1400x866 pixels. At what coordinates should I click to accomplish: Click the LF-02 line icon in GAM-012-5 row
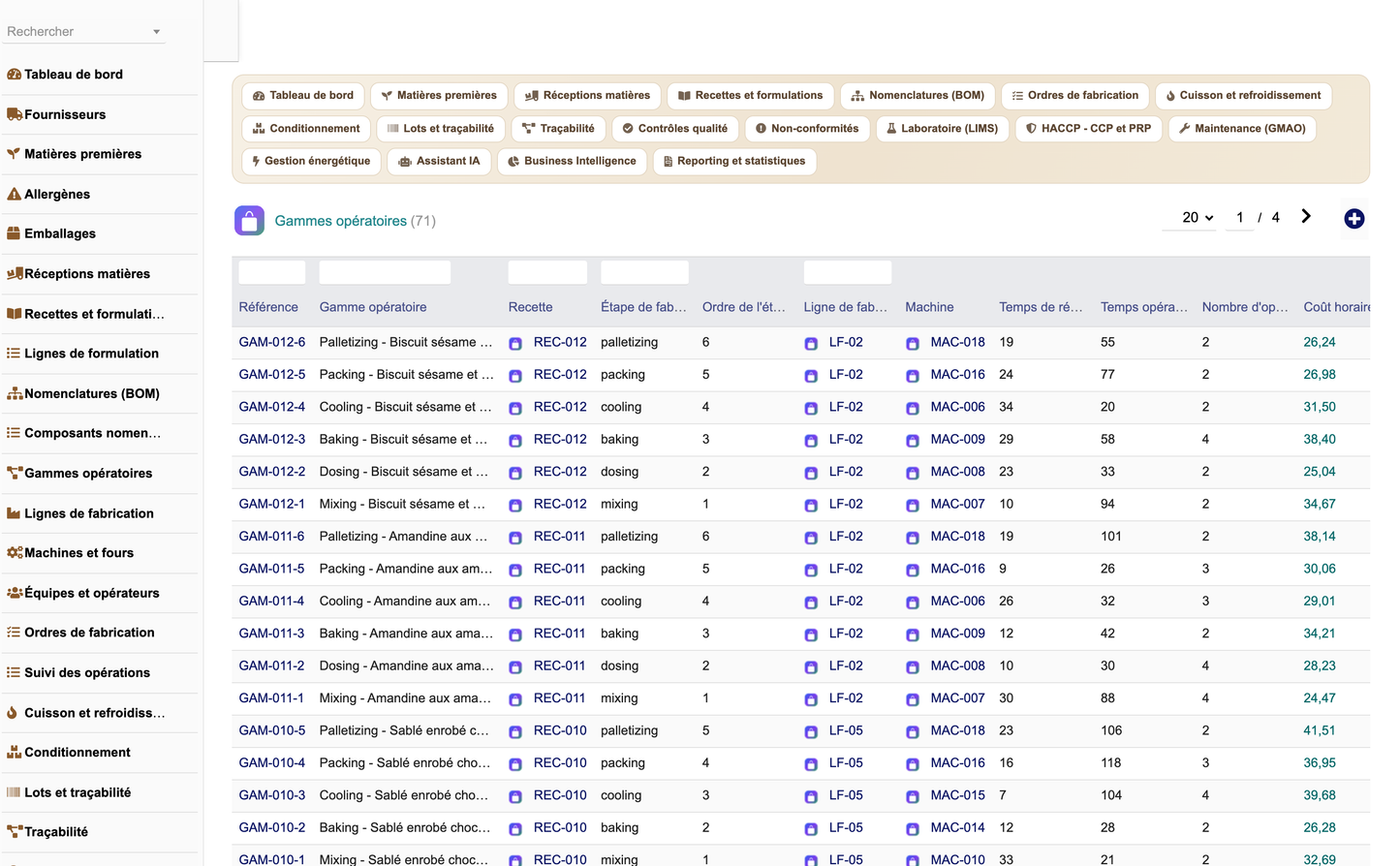[x=811, y=376]
